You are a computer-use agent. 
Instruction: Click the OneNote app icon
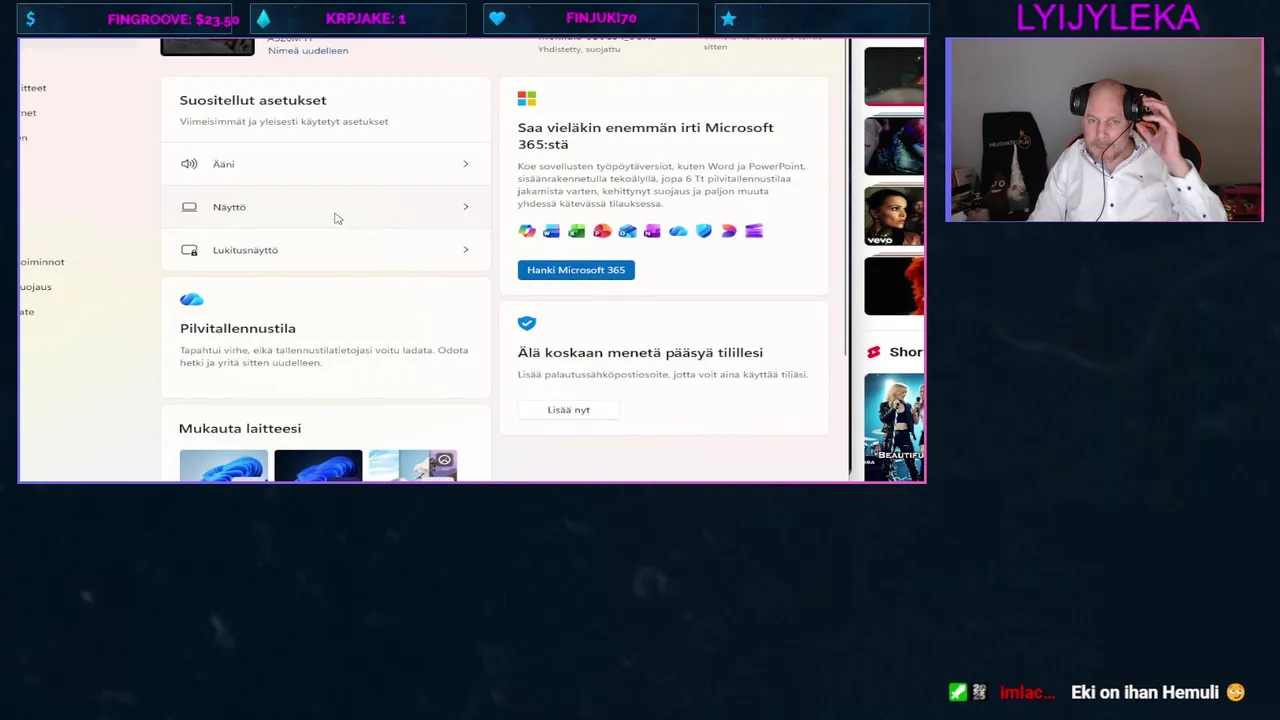point(652,231)
